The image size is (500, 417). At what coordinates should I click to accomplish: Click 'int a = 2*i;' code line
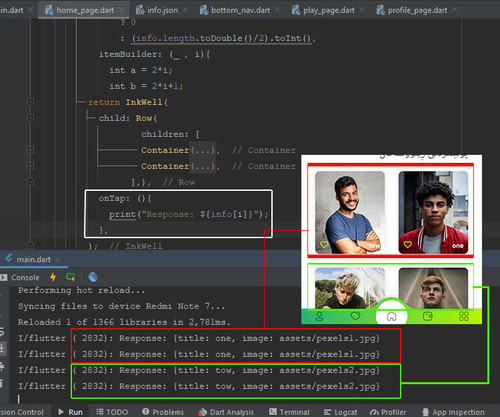pos(141,70)
